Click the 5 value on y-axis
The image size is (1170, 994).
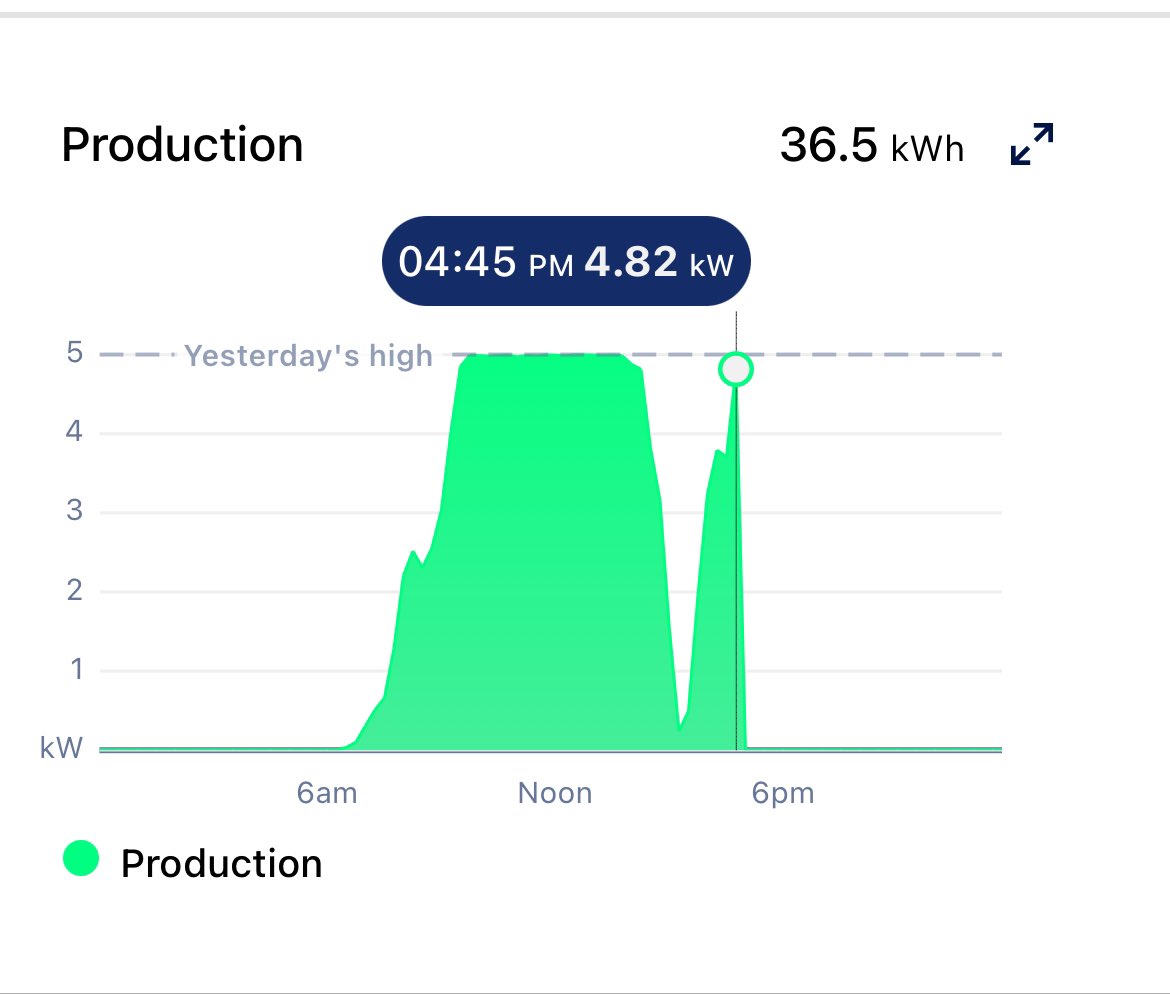click(75, 352)
